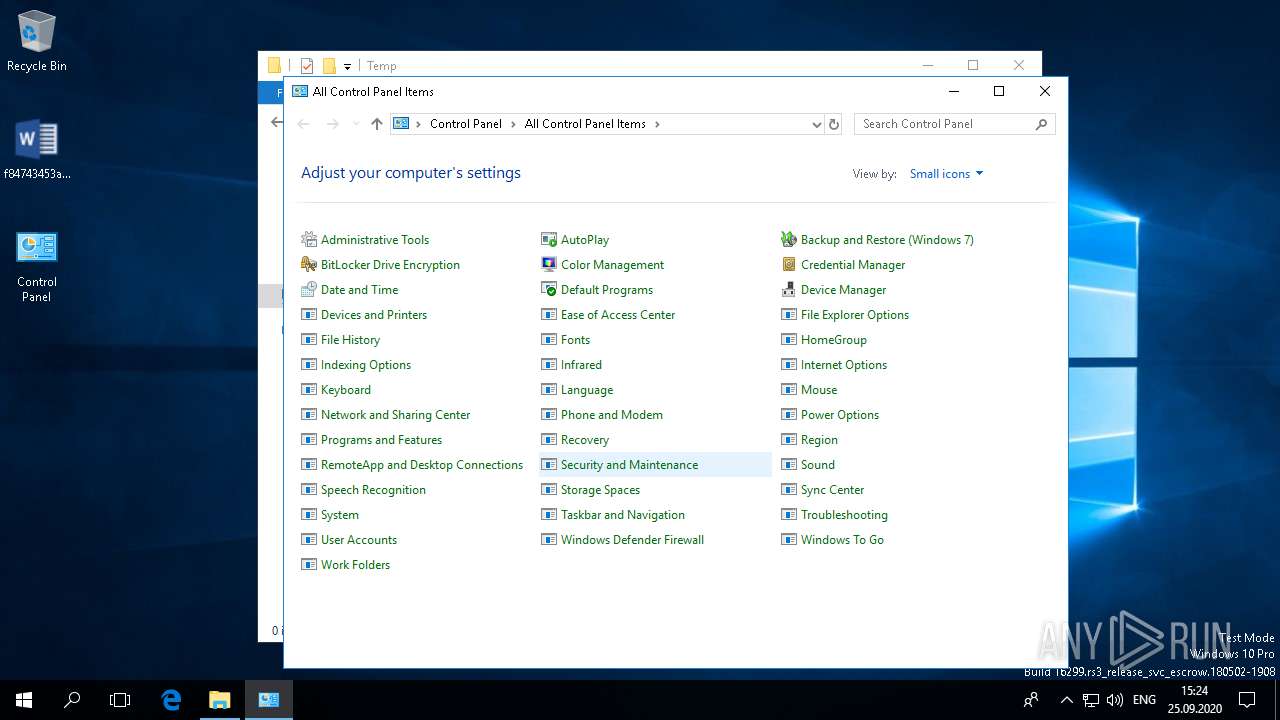Click the network icon in system tray
The width and height of the screenshot is (1280, 720).
[1091, 700]
